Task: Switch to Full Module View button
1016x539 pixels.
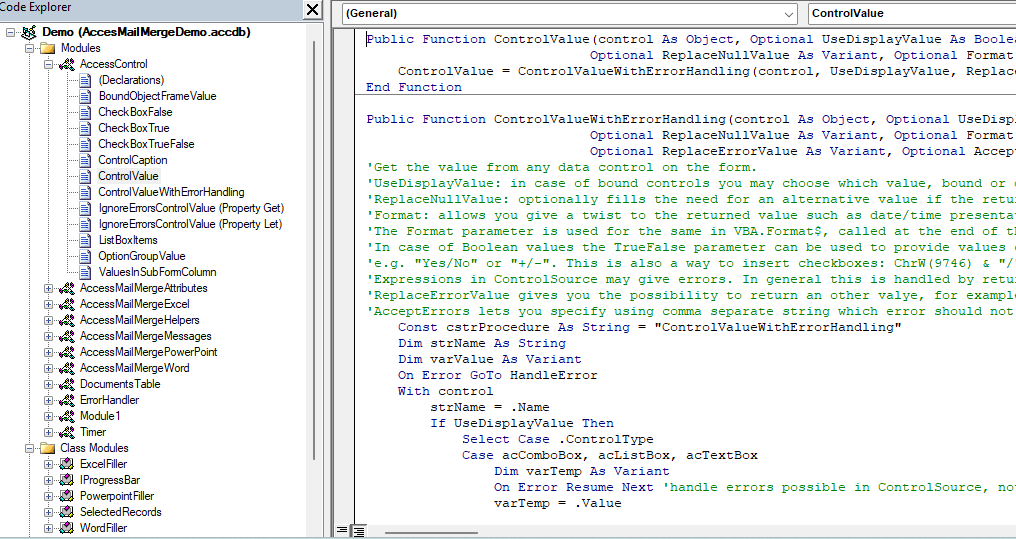Action: [x=358, y=531]
